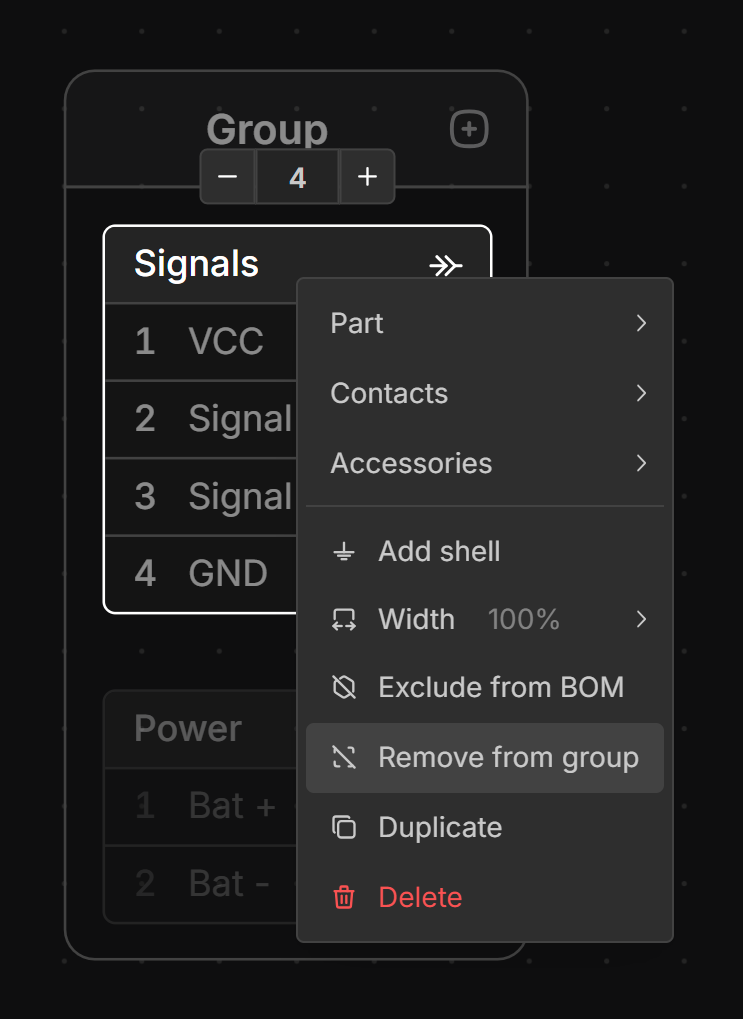Screen dimensions: 743x1019
Task: Click the width icon in context menu
Action: coord(344,620)
